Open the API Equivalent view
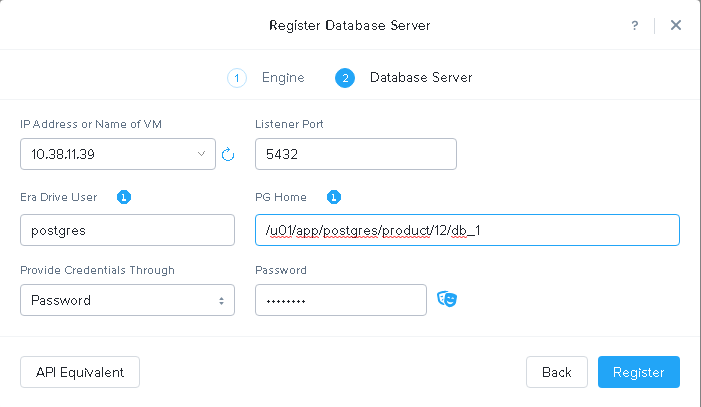Screen dimensions: 701x407 tap(80, 372)
